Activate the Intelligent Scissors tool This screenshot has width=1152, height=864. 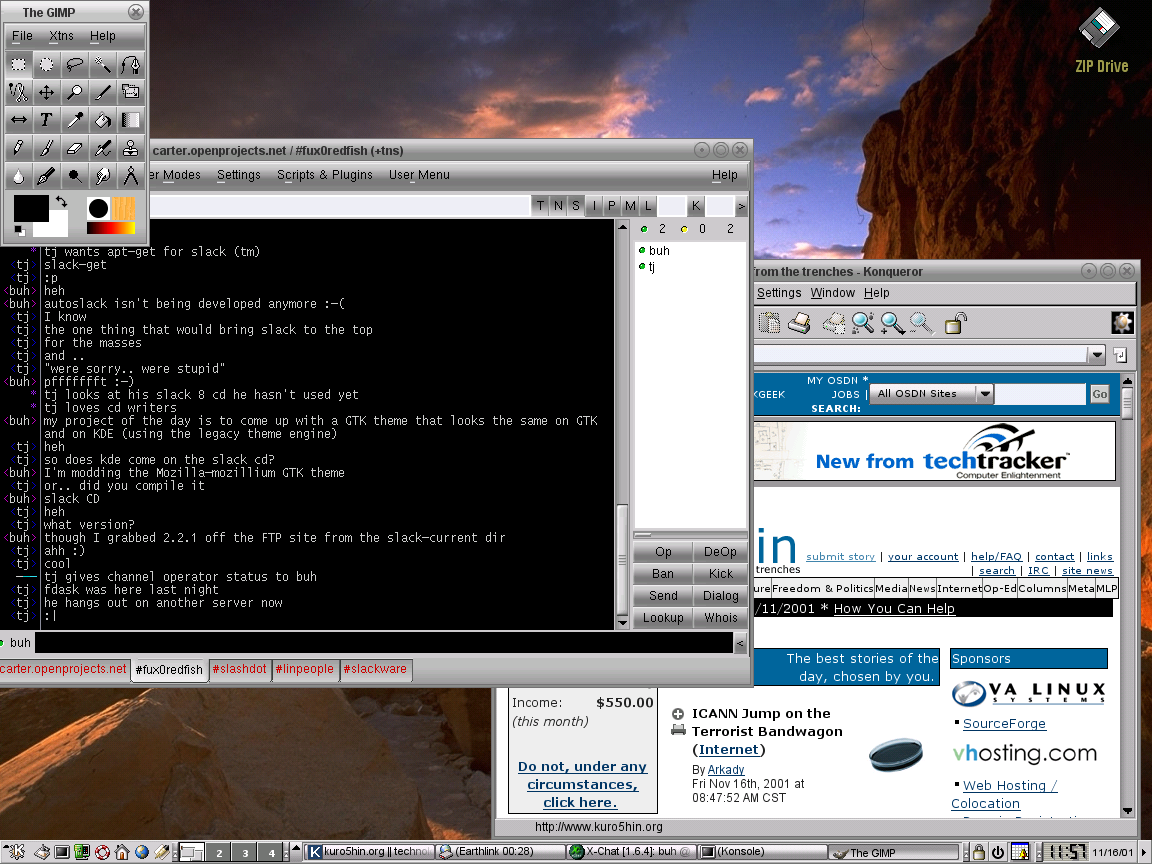coord(18,92)
